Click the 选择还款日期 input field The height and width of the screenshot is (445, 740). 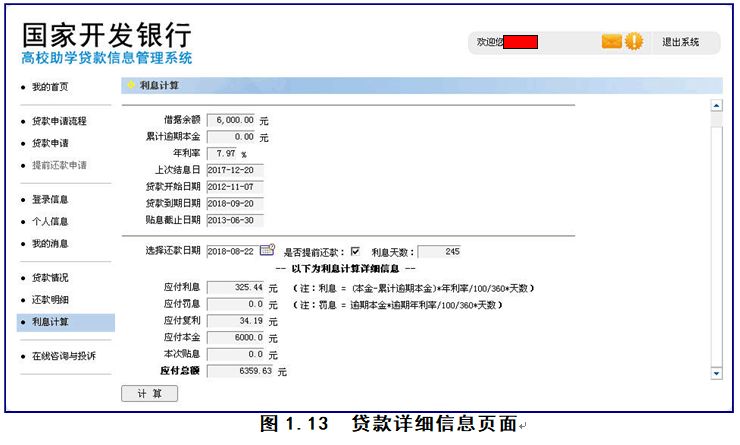pyautogui.click(x=233, y=252)
